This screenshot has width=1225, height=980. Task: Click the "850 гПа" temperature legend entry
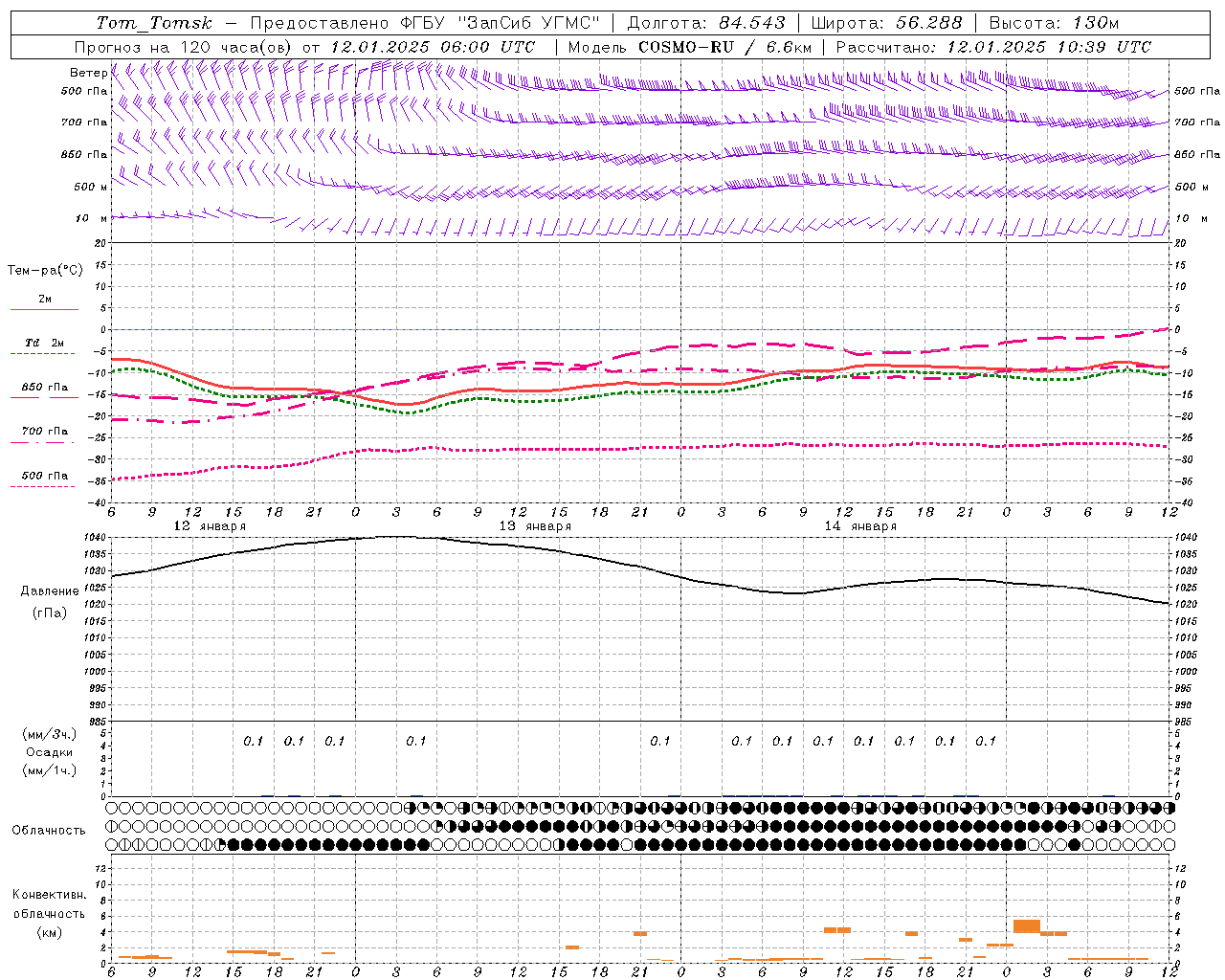click(44, 388)
